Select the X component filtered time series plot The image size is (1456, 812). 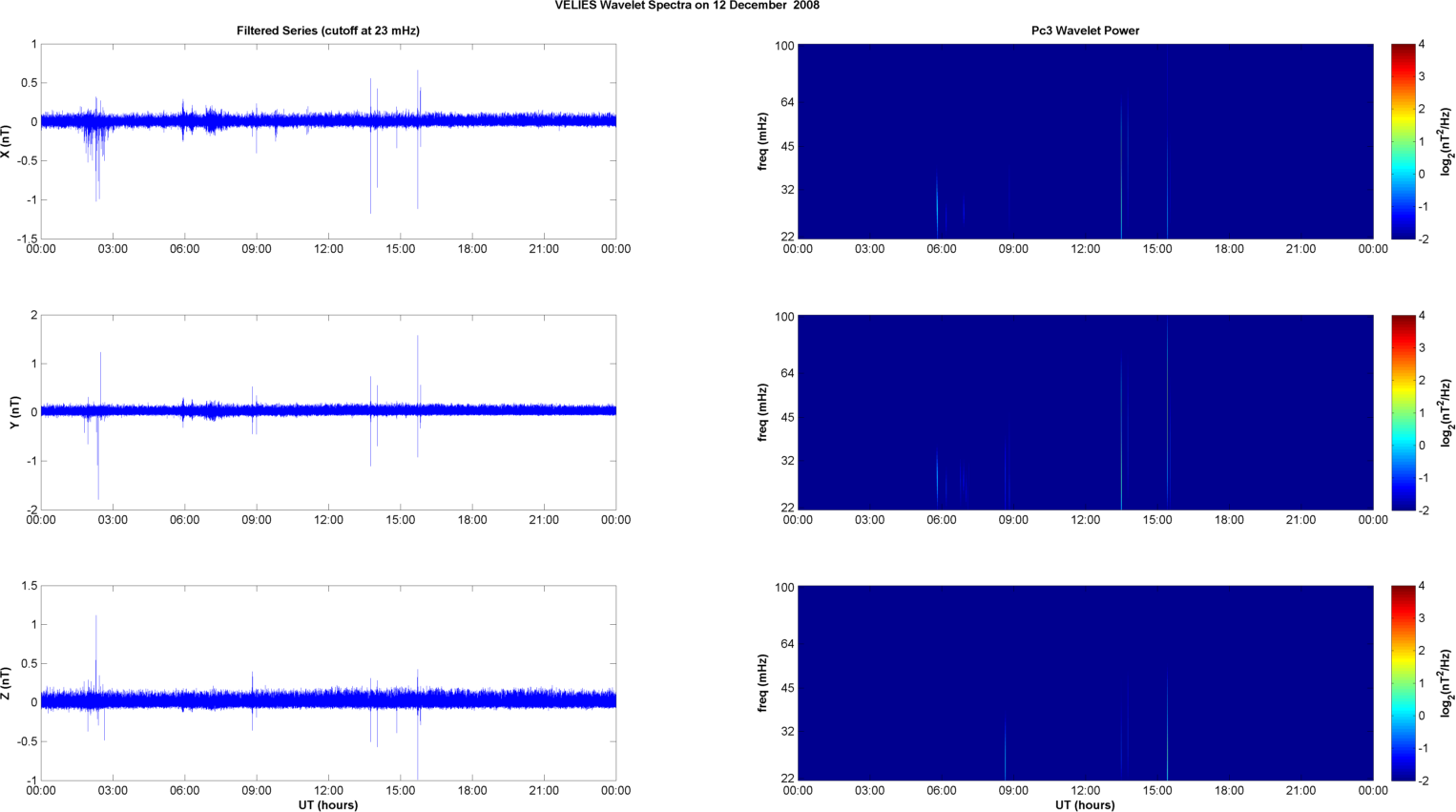tap(328, 141)
